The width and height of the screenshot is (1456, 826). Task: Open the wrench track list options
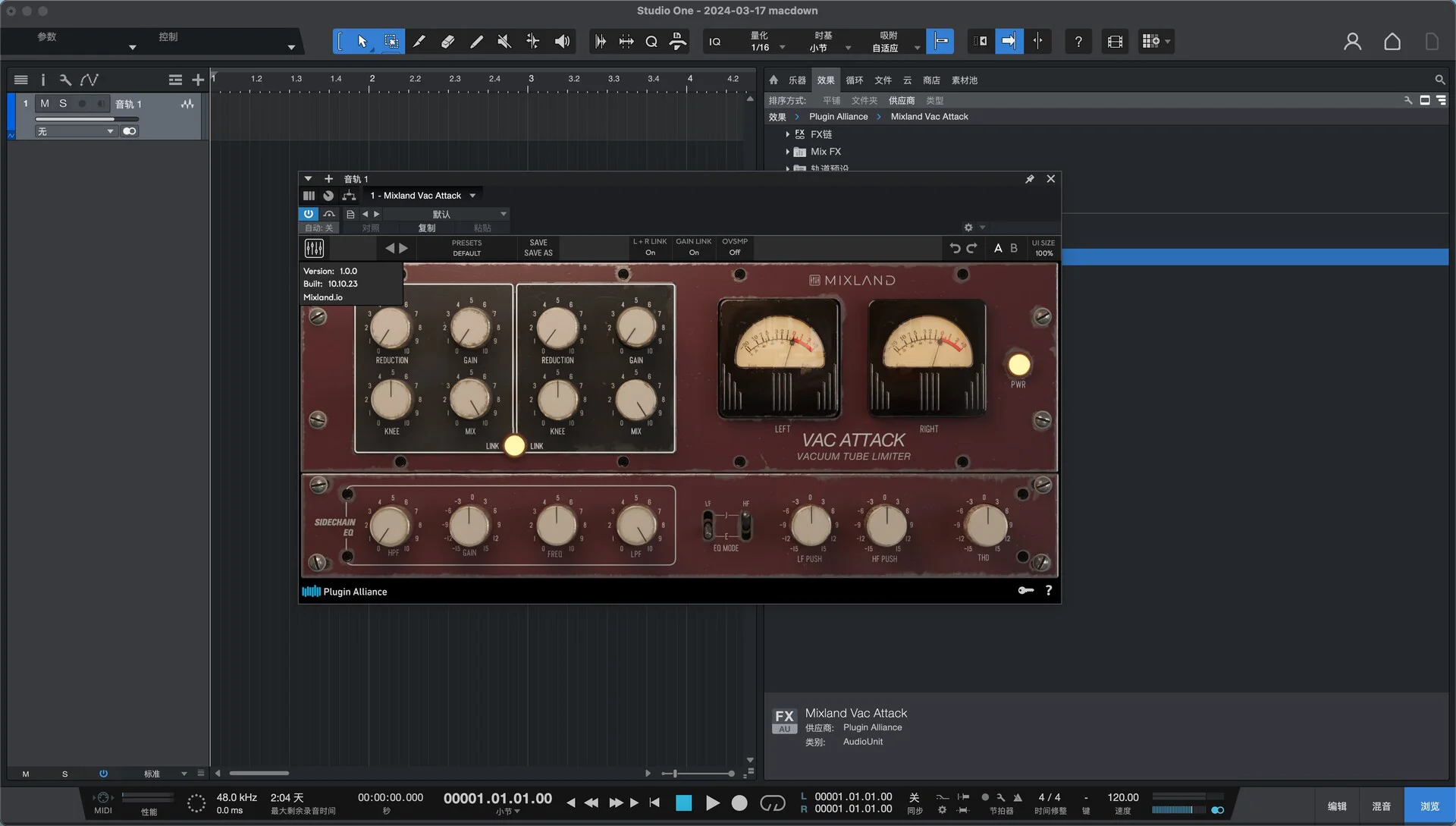(65, 80)
